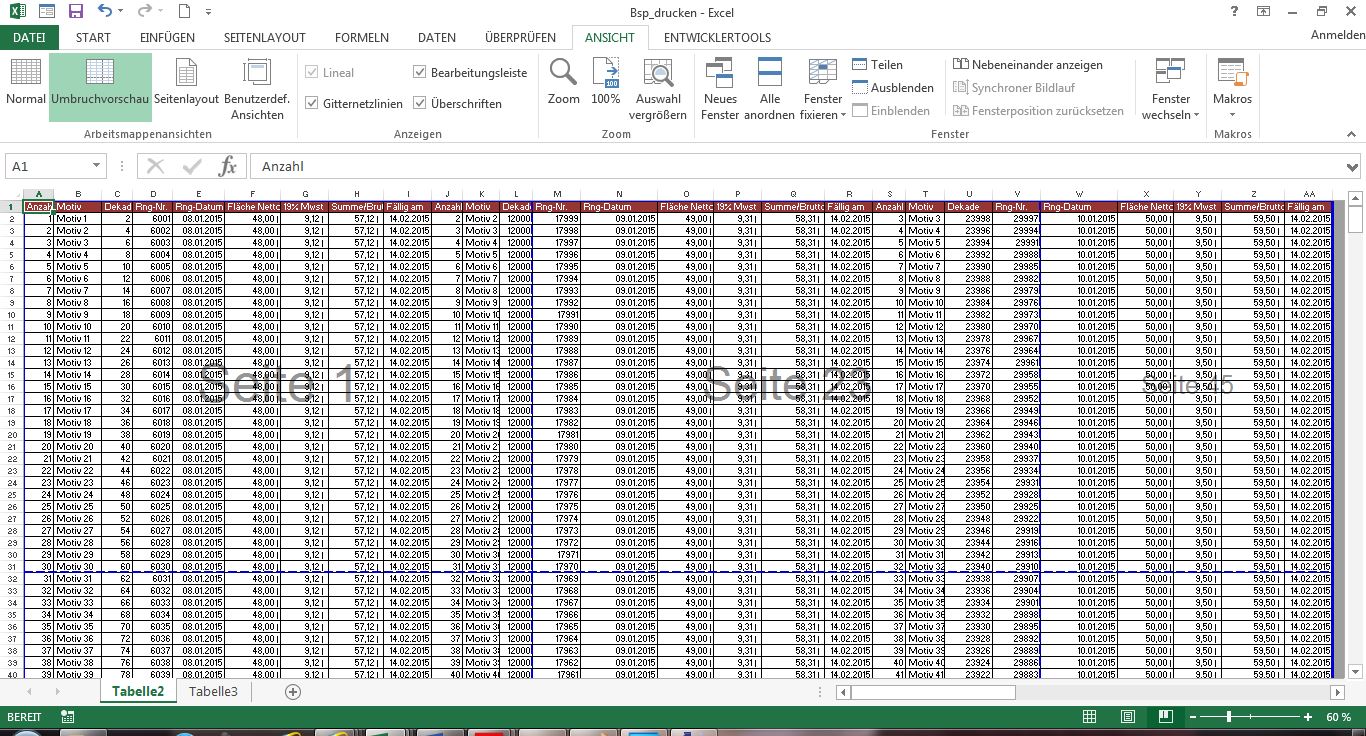
Task: Click Alle anordnen icon
Action: 769,74
